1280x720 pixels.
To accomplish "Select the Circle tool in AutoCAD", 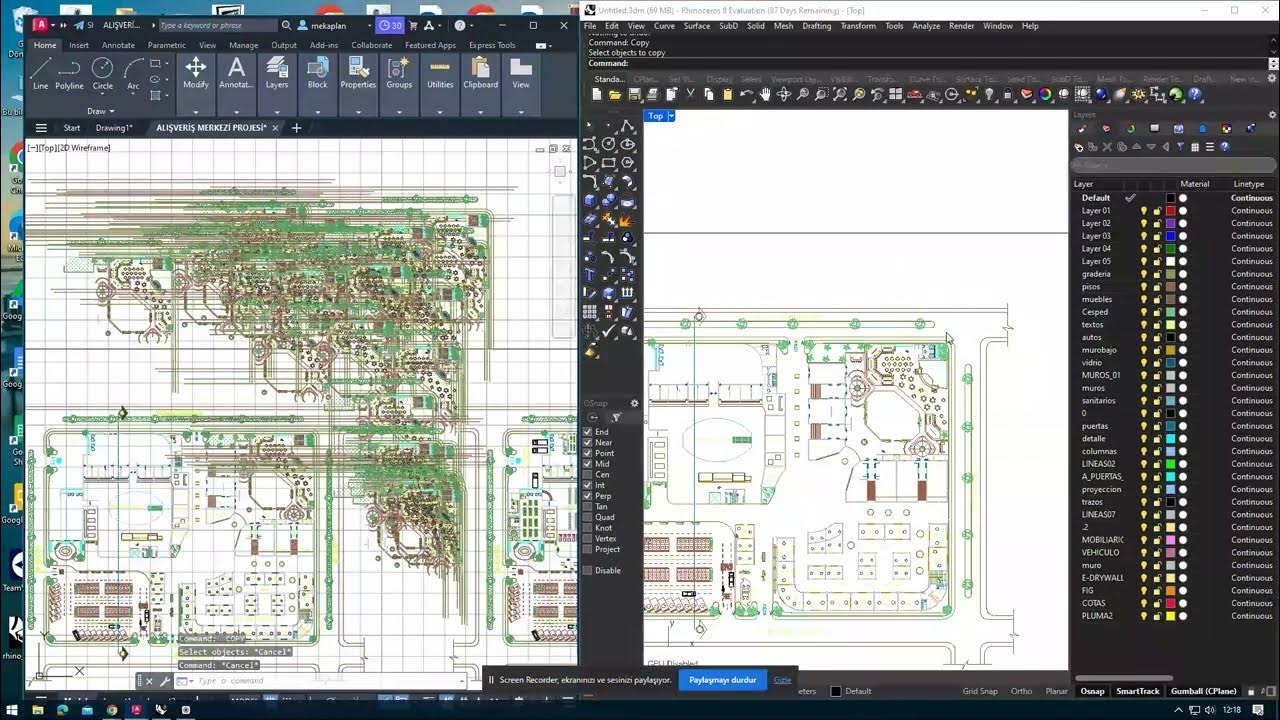I will pos(102,74).
